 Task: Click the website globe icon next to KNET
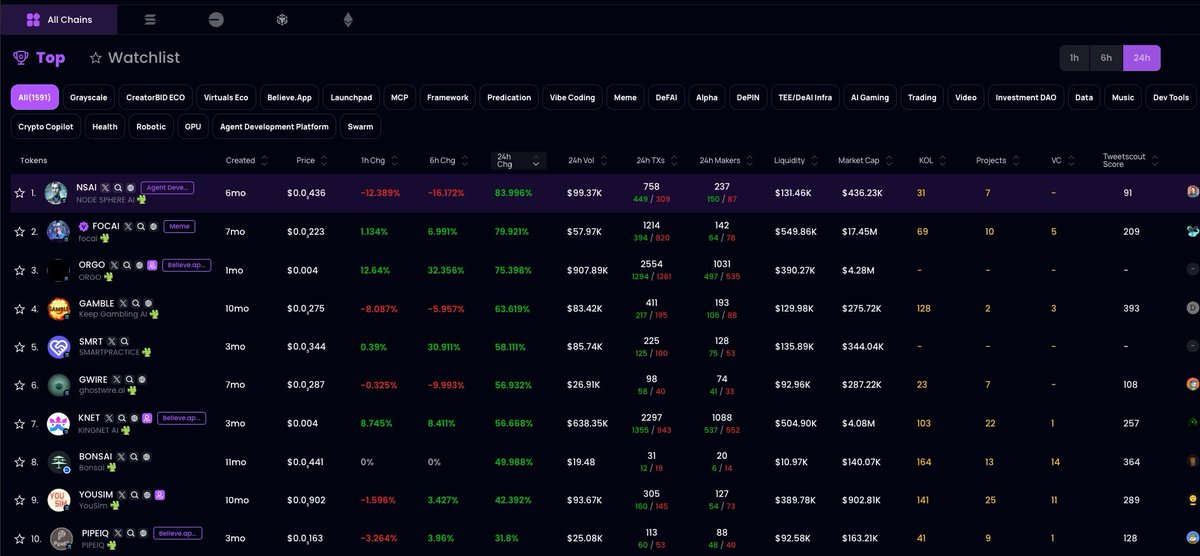(134, 419)
